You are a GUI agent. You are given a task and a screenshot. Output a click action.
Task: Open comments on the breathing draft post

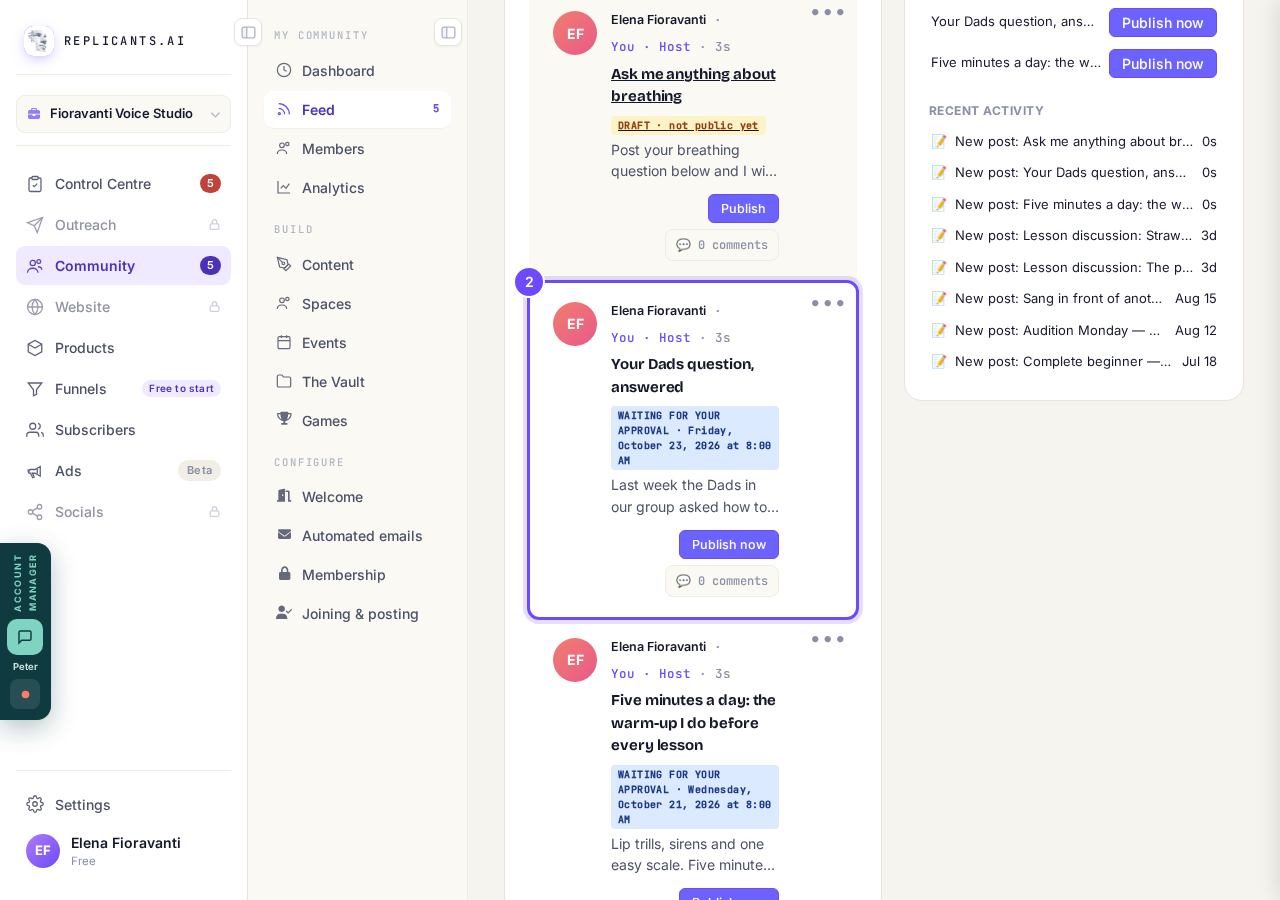coord(722,245)
